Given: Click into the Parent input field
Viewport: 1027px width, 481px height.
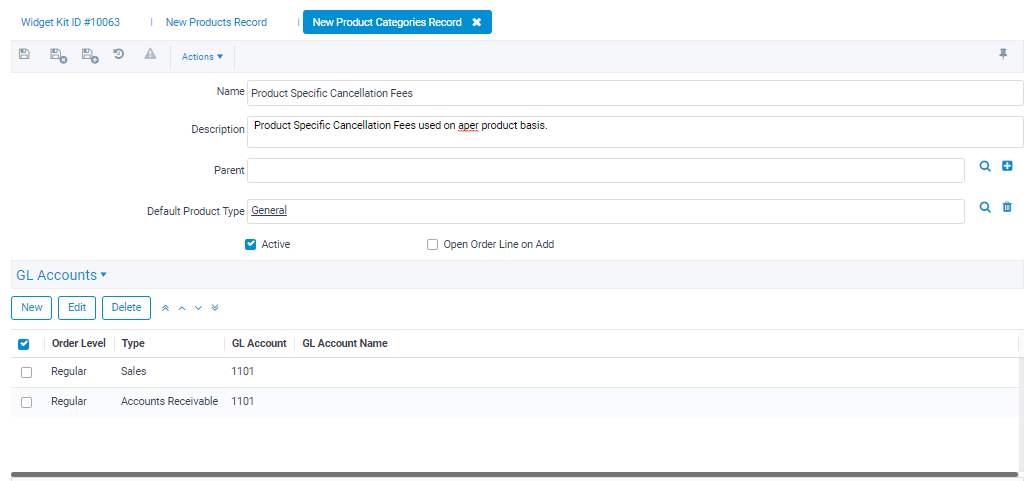Looking at the screenshot, I should click(605, 170).
